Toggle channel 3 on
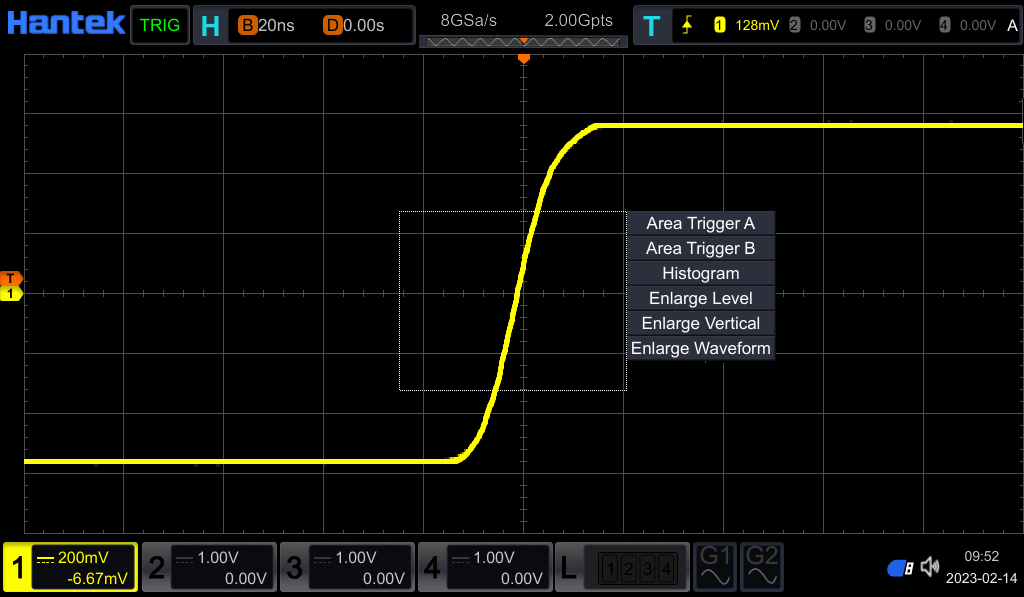1024x597 pixels. click(x=294, y=569)
